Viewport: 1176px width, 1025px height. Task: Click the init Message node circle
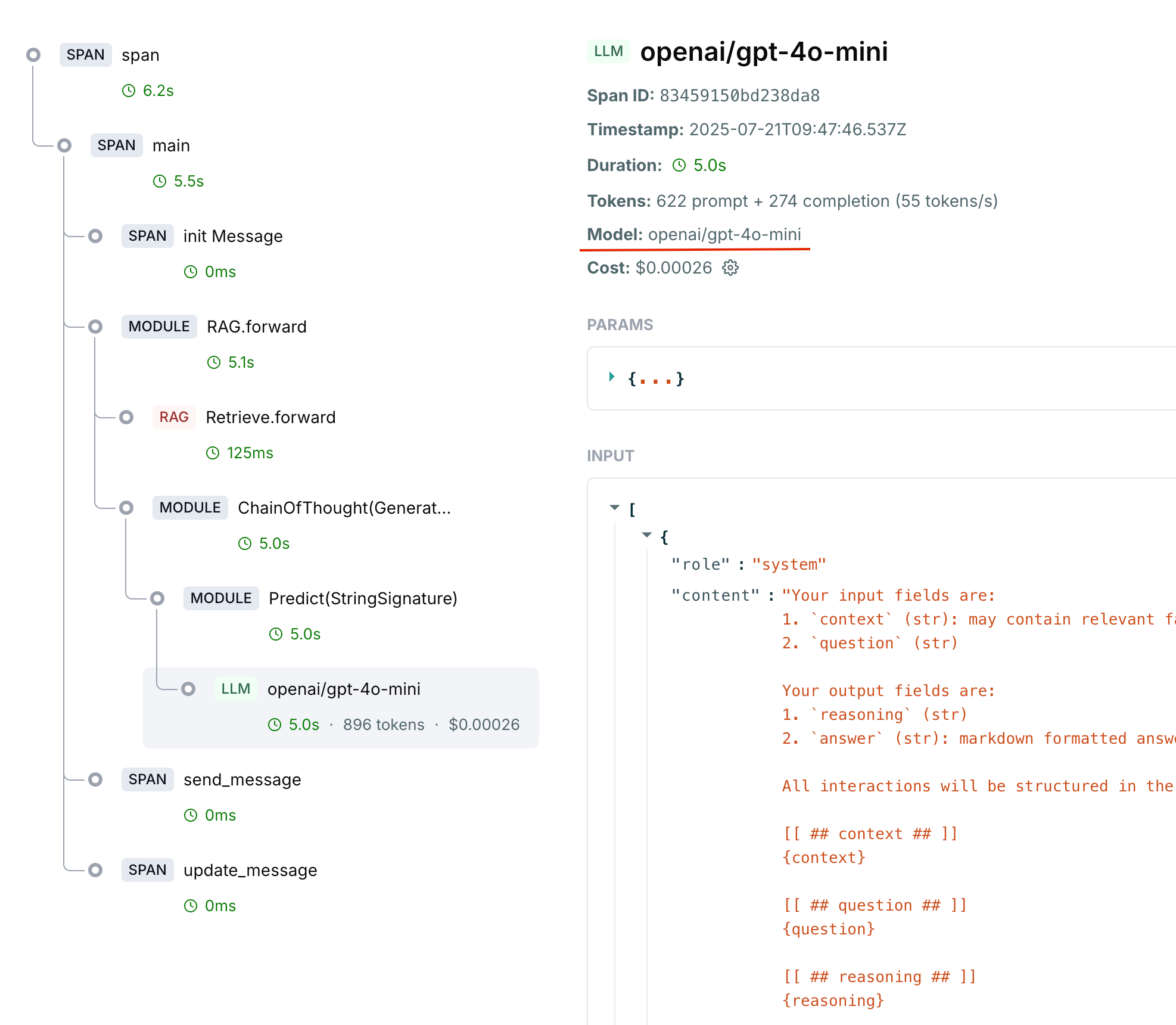(x=95, y=236)
